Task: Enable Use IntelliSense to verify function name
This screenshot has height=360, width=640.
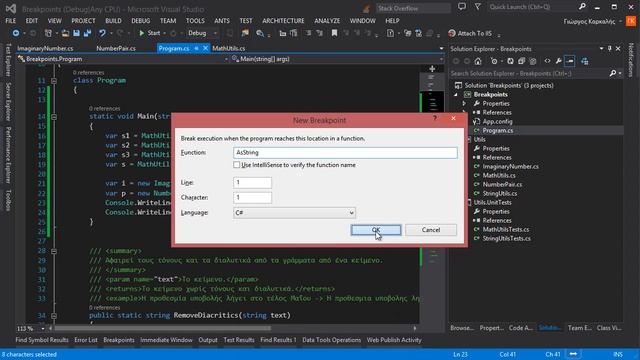Action: tap(236, 165)
